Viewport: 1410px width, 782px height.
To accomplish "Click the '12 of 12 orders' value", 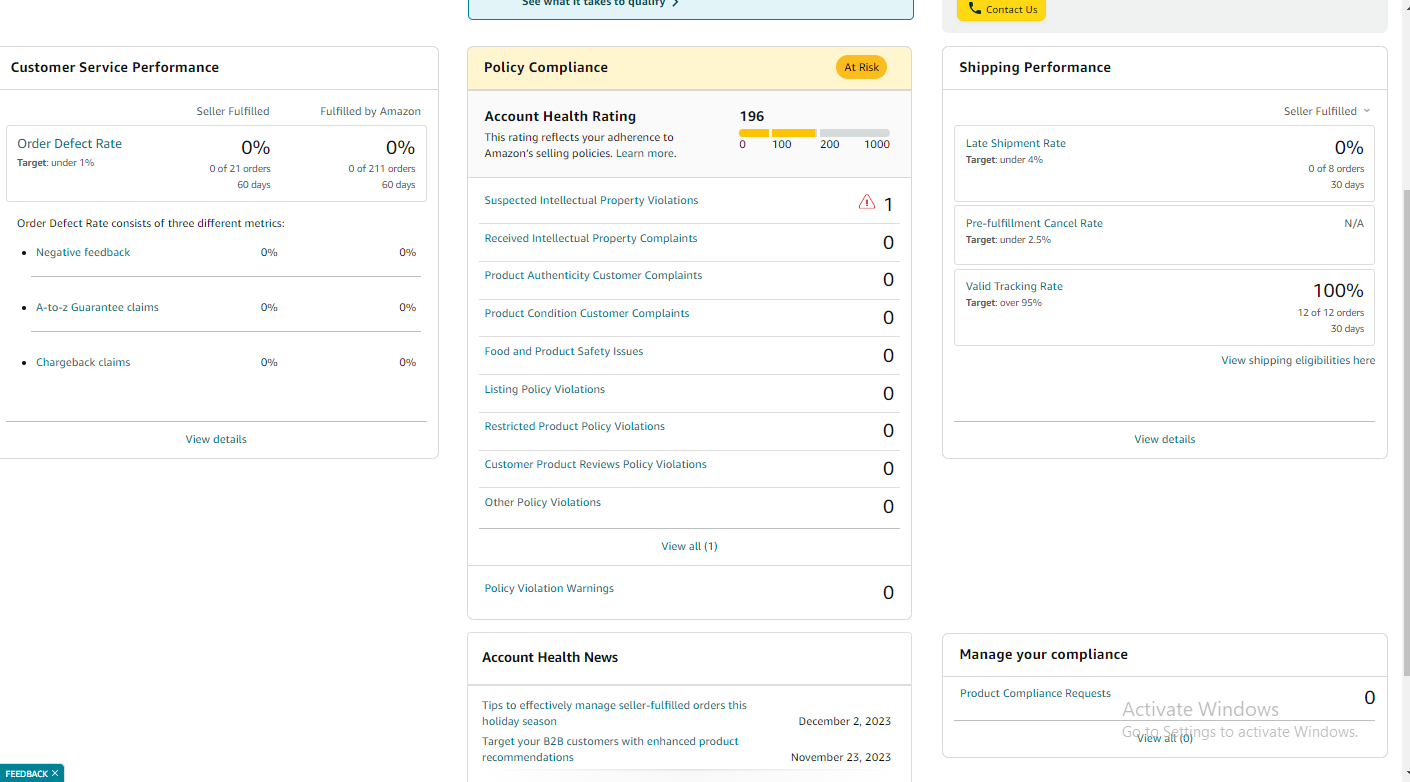I will (x=1331, y=312).
